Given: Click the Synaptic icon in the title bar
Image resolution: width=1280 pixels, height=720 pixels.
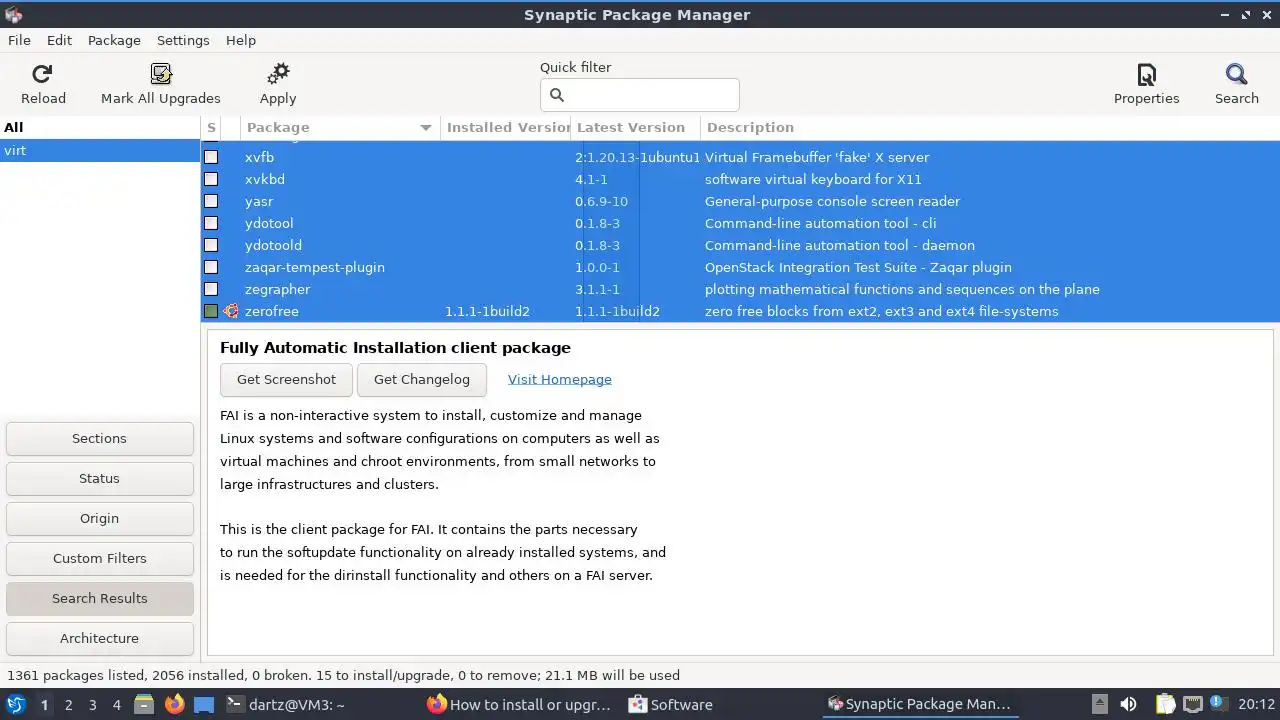Looking at the screenshot, I should (13, 14).
